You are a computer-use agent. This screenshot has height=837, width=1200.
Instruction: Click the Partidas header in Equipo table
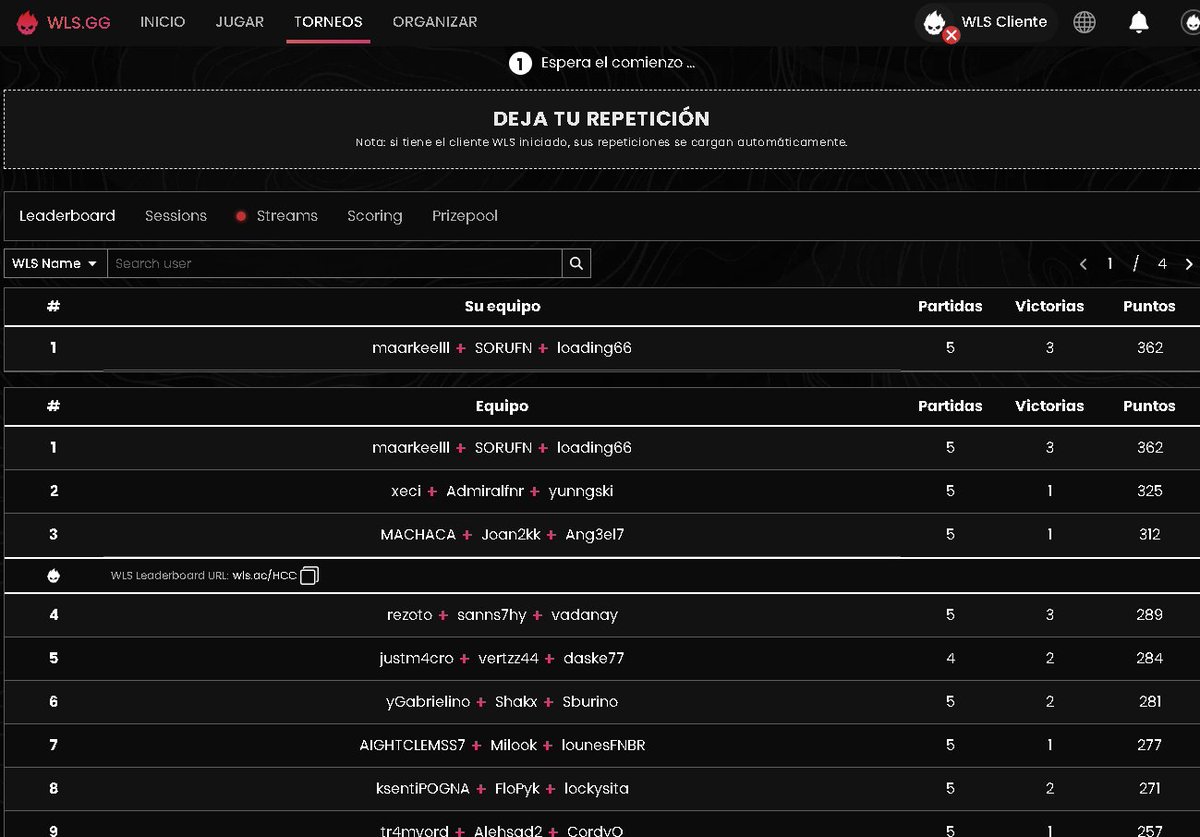click(x=950, y=406)
